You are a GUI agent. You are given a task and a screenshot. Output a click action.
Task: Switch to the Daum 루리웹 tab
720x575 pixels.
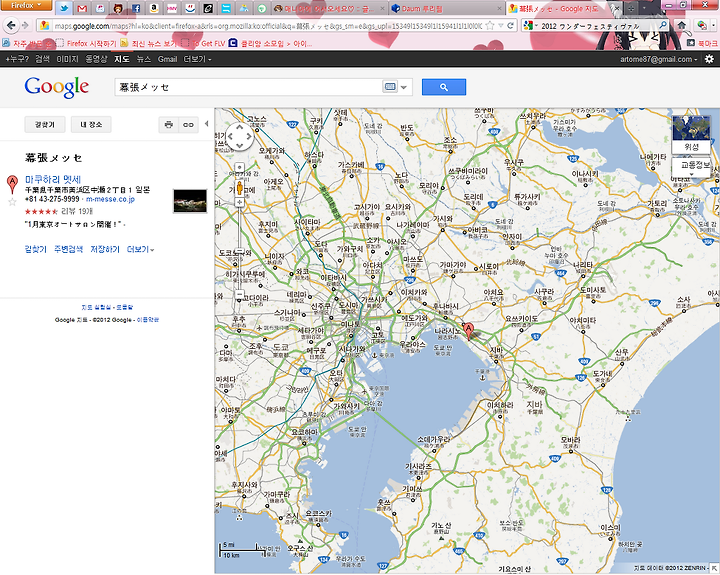click(x=444, y=8)
